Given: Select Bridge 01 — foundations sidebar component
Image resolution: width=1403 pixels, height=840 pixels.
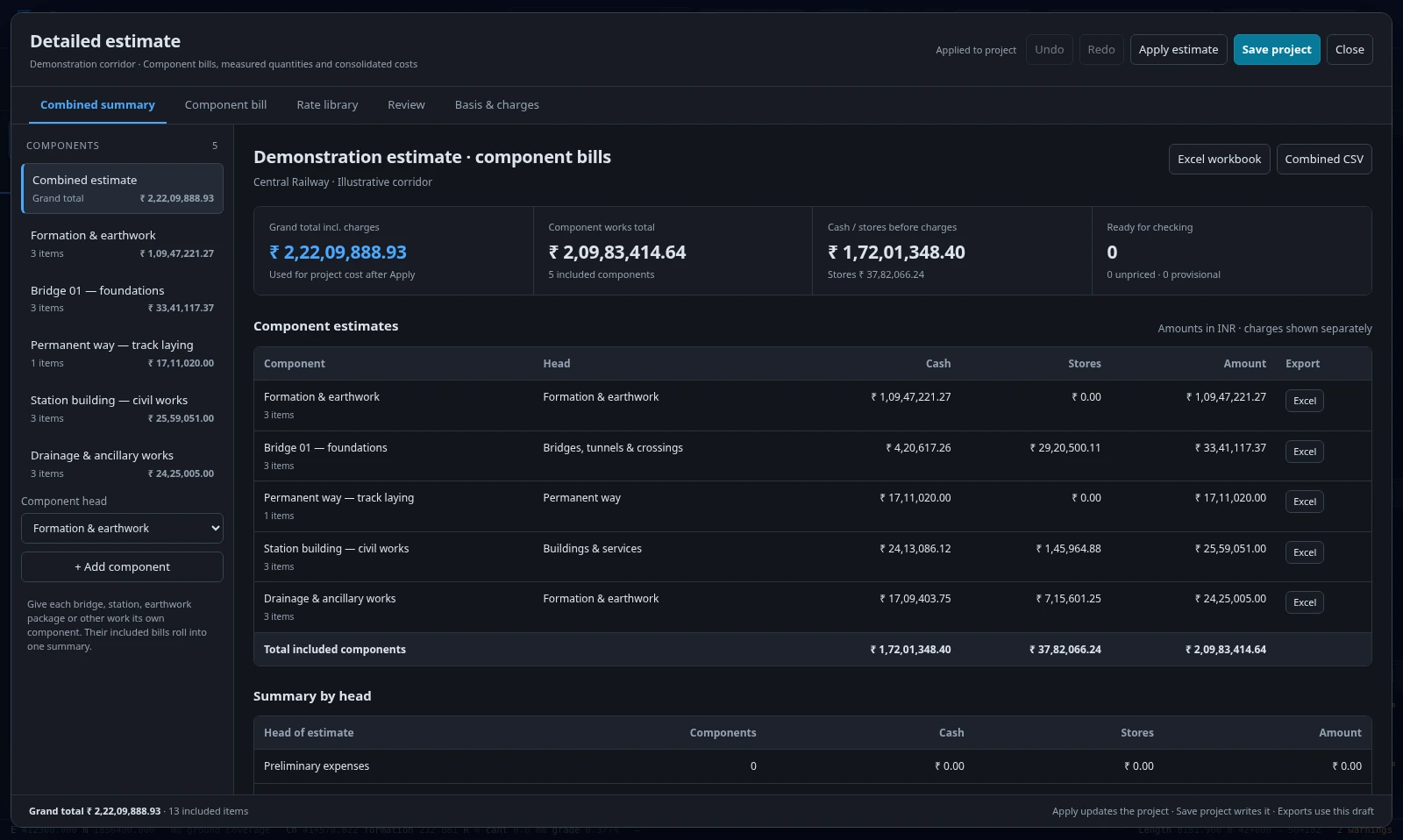Looking at the screenshot, I should 122,299.
